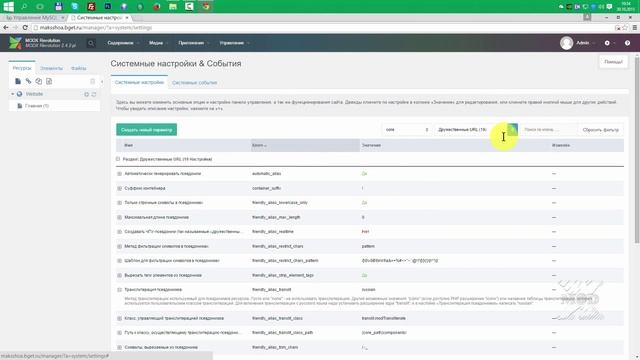This screenshot has width=640, height=360.
Task: Open the Содержимое top menu
Action: (123, 43)
